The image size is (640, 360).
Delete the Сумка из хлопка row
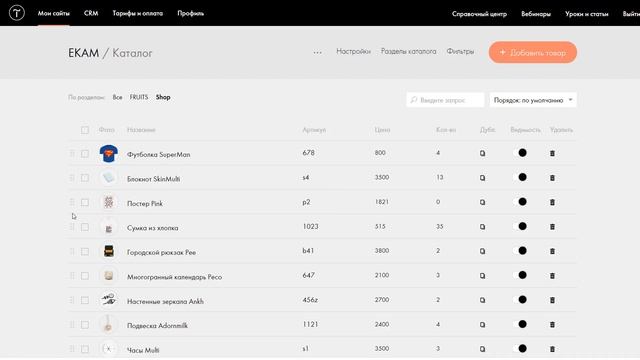pos(552,227)
